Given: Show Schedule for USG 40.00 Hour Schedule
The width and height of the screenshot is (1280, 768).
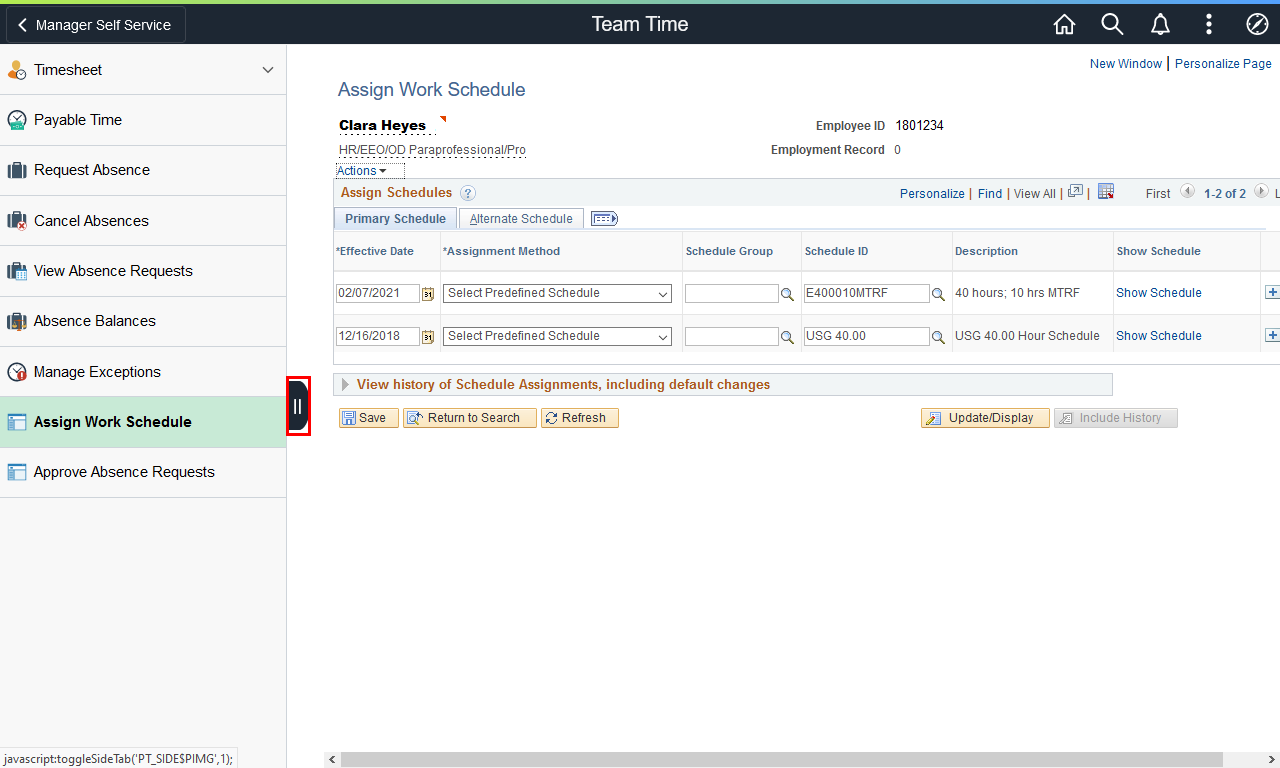Looking at the screenshot, I should tap(1159, 336).
